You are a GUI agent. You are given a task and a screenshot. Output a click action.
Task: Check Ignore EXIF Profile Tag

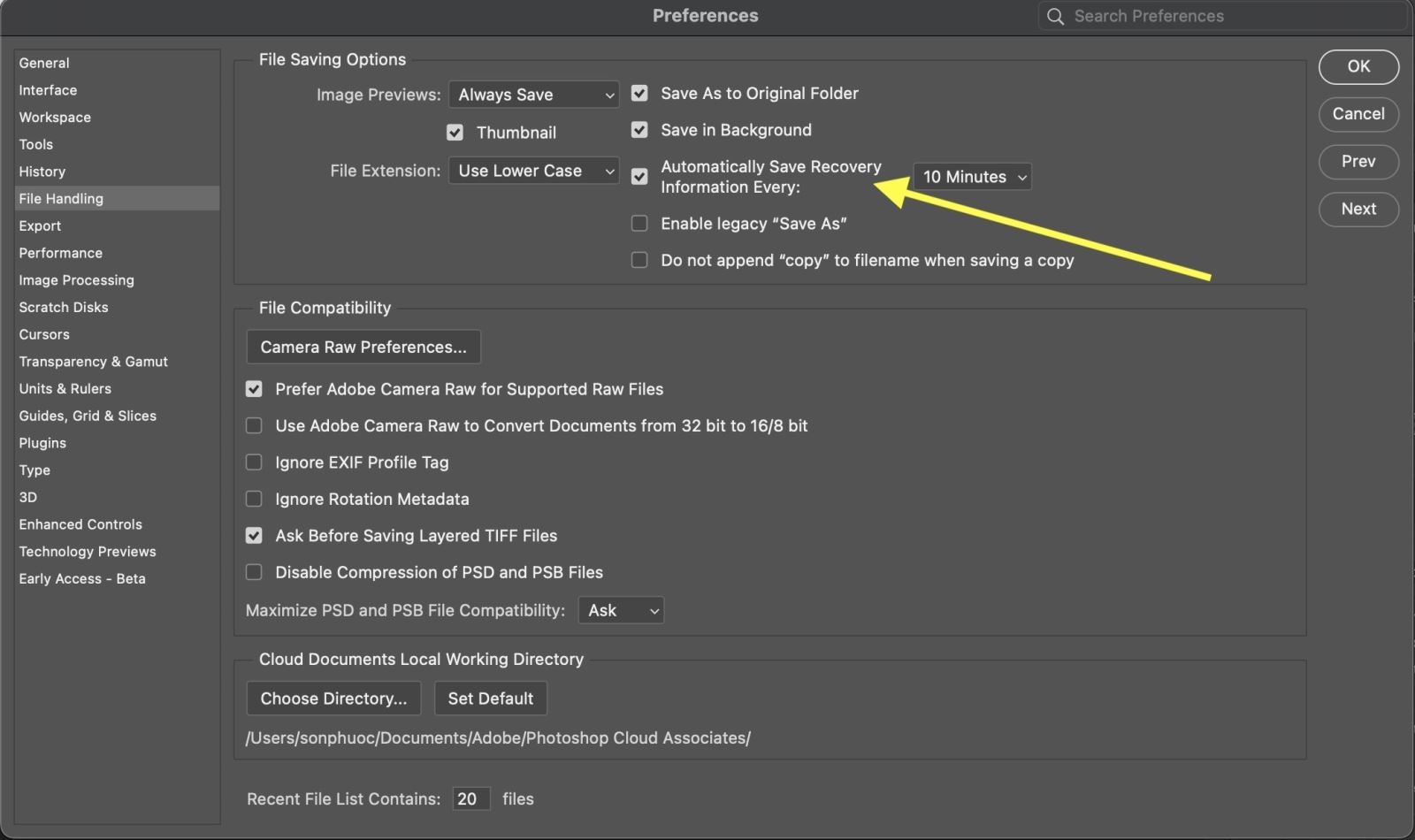pos(254,462)
